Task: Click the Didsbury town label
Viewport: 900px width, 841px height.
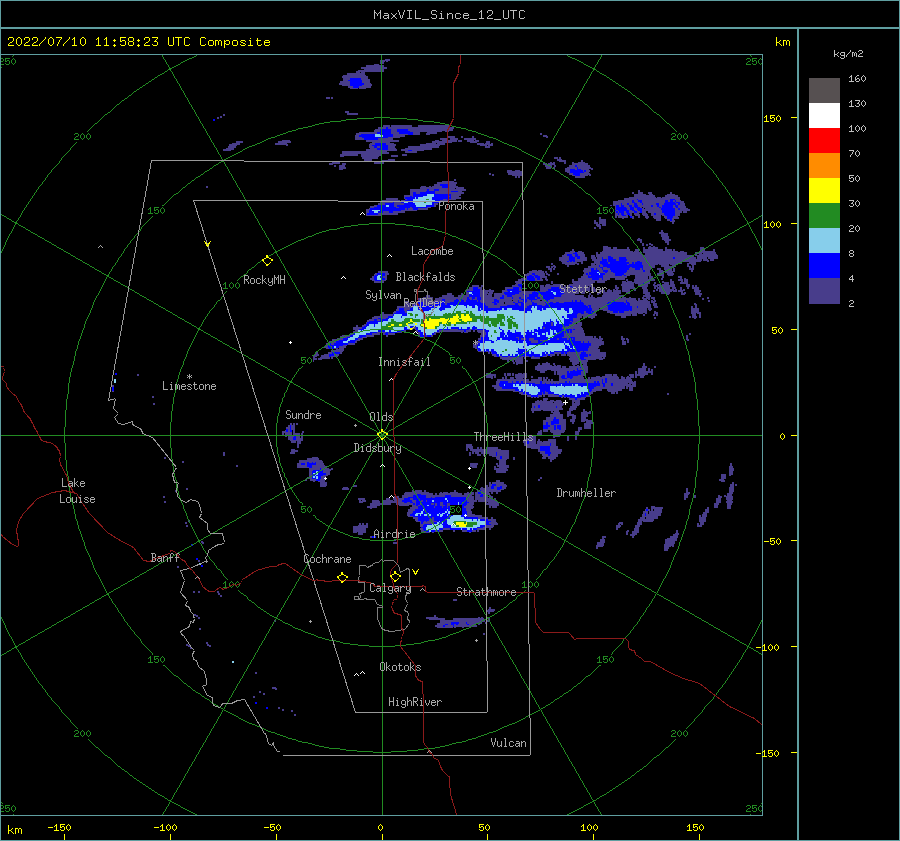Action: point(377,448)
